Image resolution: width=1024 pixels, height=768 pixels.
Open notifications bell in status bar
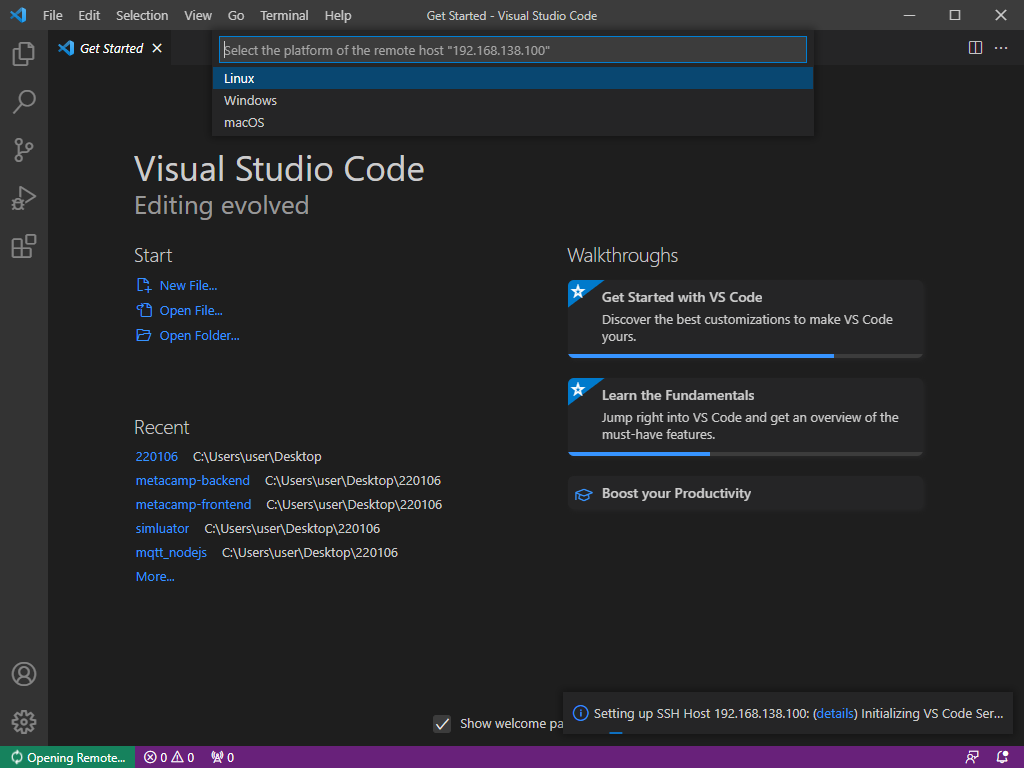pos(1003,758)
